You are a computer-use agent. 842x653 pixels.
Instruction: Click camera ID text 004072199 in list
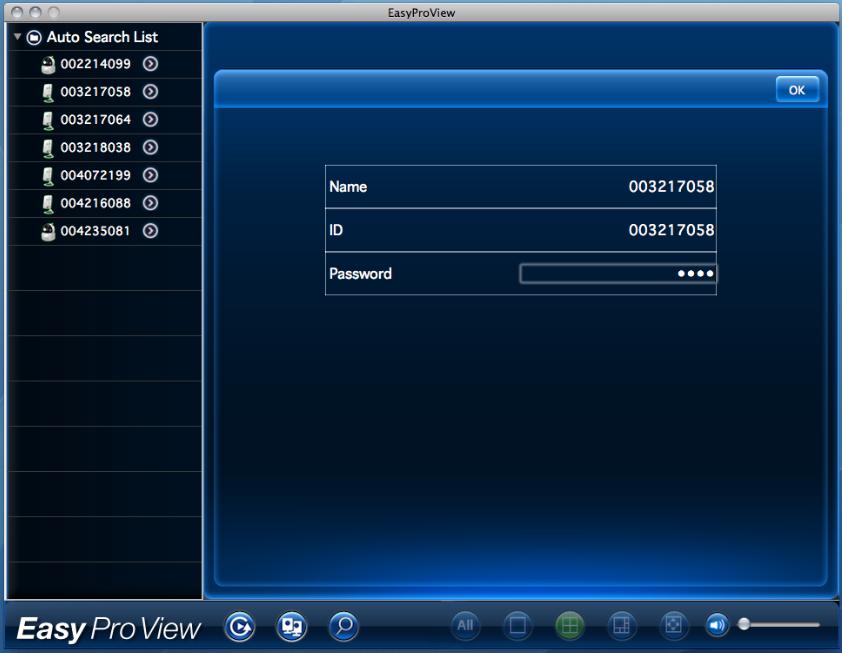[96, 176]
